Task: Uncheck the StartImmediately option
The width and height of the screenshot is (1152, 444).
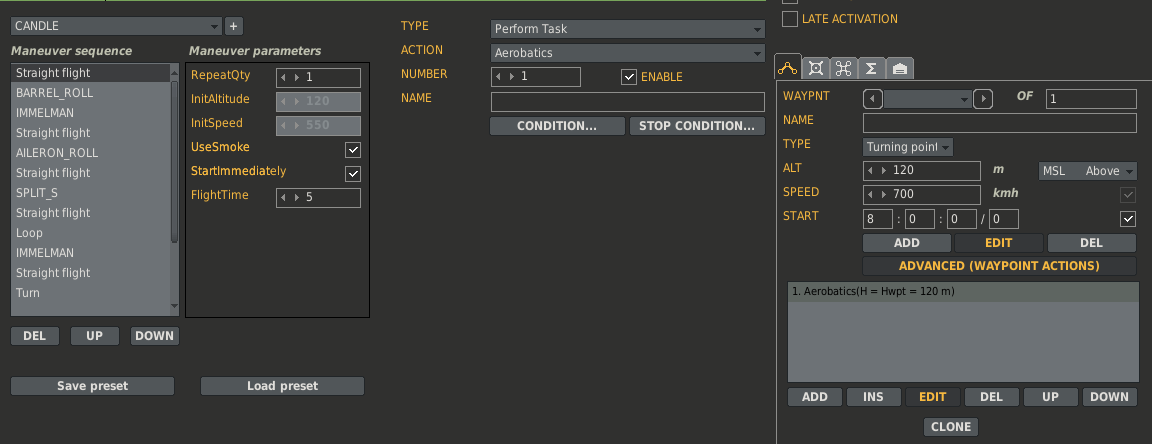Action: pyautogui.click(x=353, y=173)
